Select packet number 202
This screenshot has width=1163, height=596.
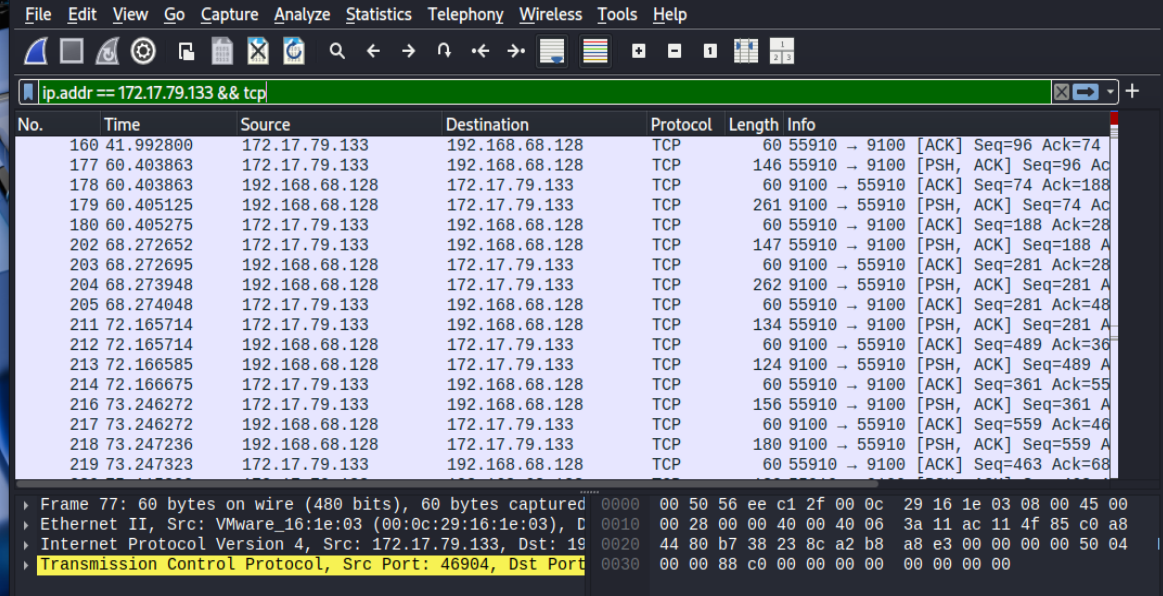(x=563, y=245)
